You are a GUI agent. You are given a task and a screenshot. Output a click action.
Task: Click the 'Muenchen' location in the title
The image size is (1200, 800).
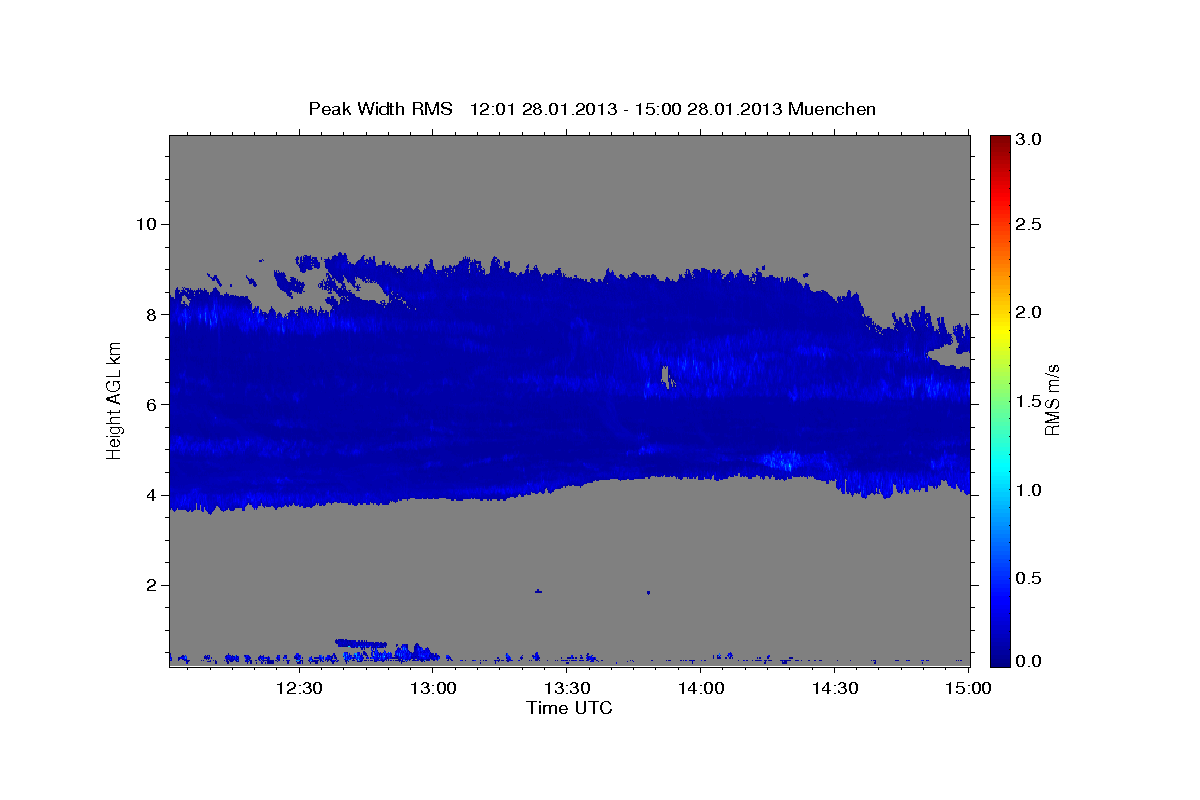tap(832, 109)
